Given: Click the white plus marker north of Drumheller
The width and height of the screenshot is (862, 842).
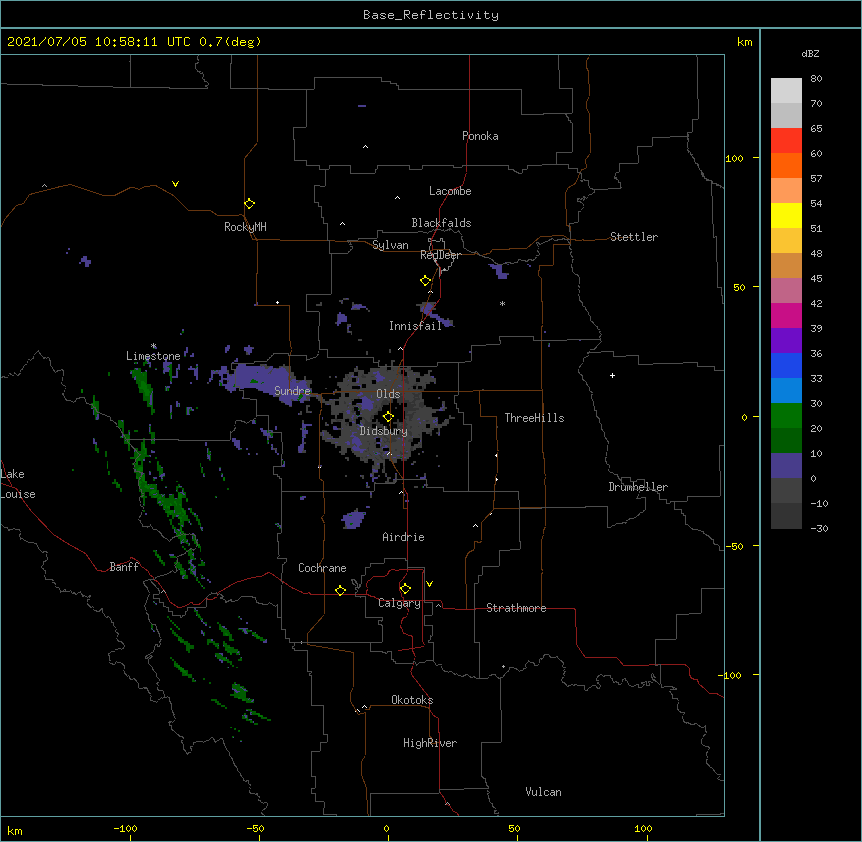Looking at the screenshot, I should point(612,375).
